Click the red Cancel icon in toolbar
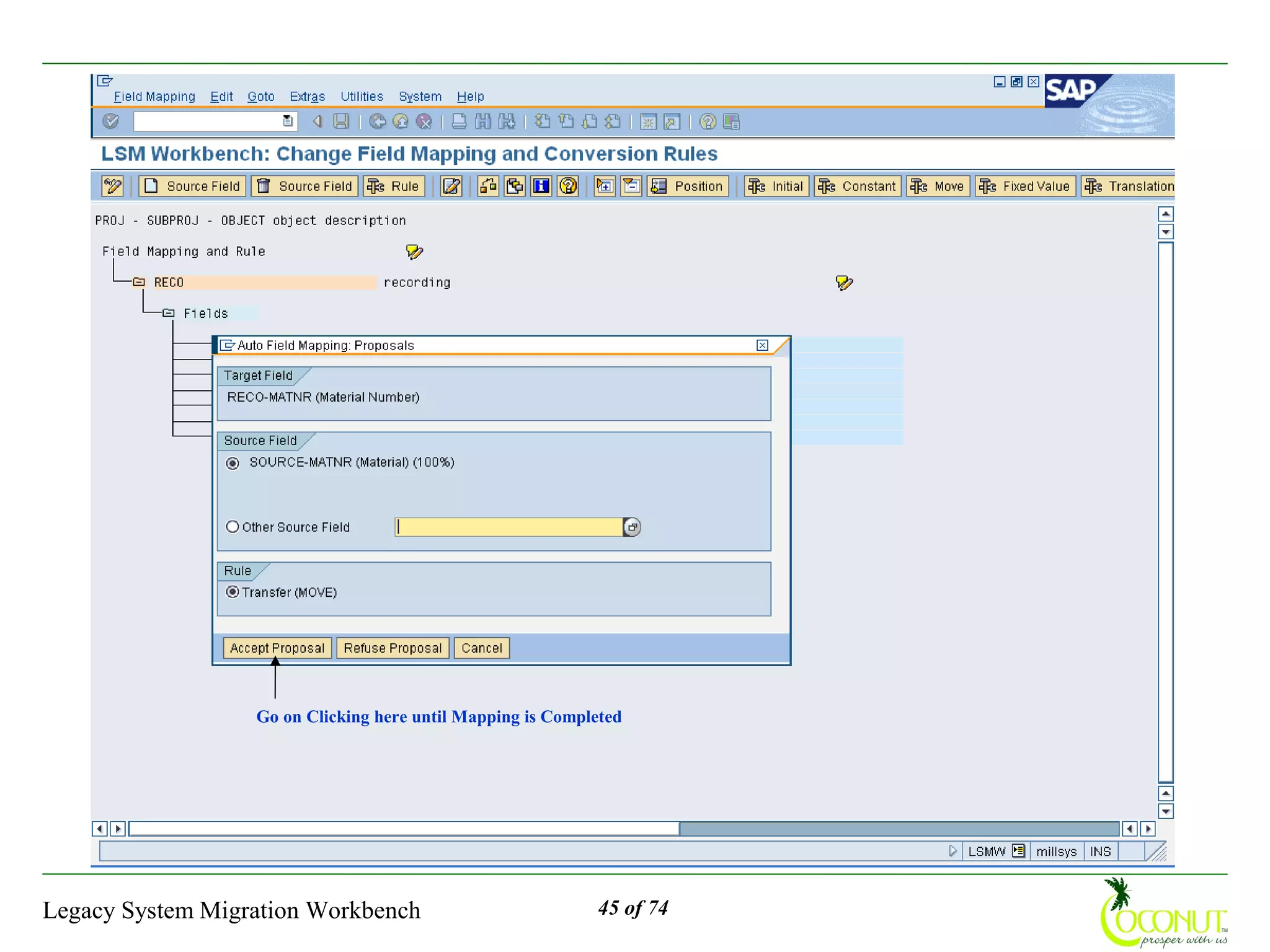 click(x=424, y=121)
